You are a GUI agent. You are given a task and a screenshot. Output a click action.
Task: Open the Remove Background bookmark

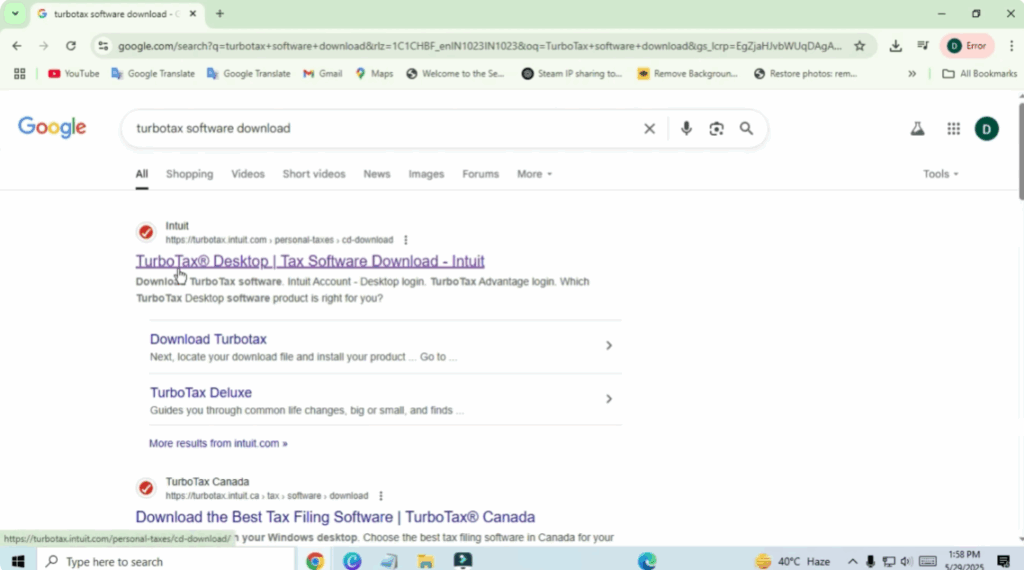(688, 74)
